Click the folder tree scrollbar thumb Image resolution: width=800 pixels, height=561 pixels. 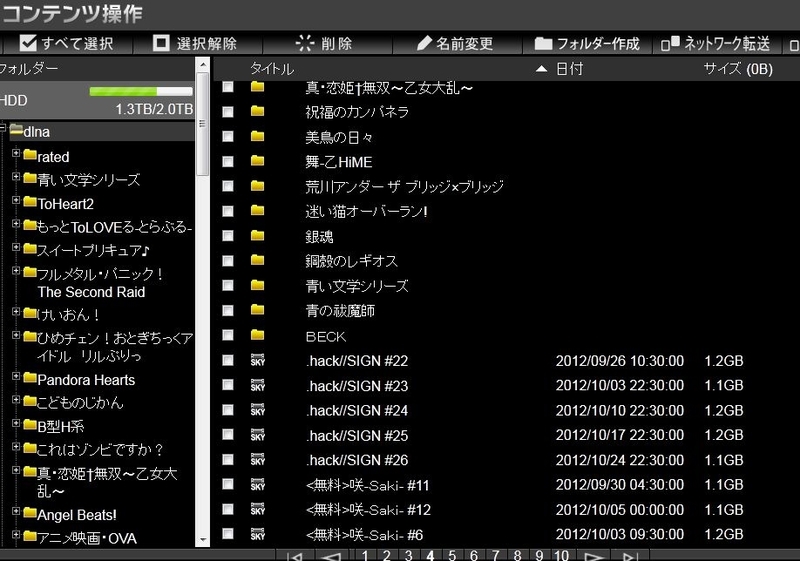tap(203, 124)
